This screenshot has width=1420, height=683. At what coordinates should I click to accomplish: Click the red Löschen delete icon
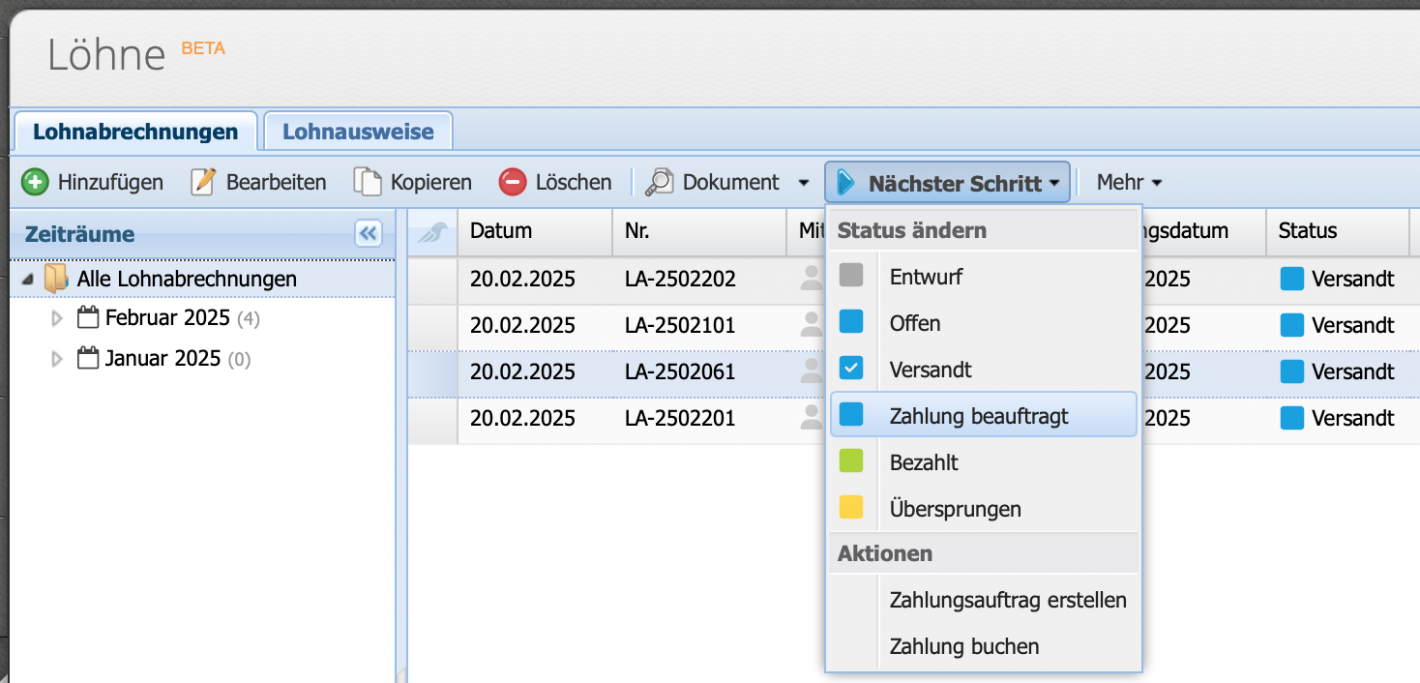click(x=512, y=182)
